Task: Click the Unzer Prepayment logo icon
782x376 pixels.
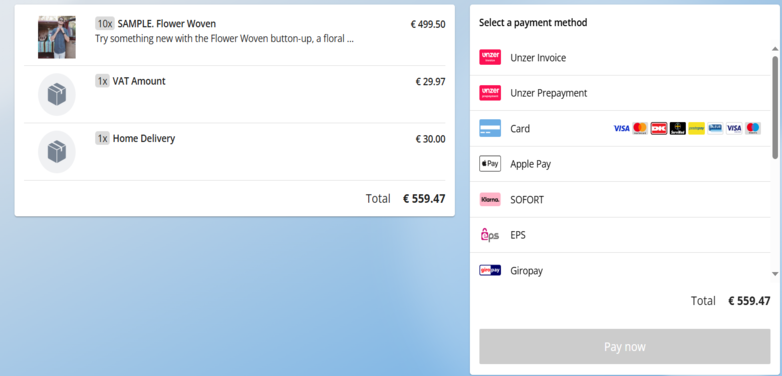Action: point(490,93)
